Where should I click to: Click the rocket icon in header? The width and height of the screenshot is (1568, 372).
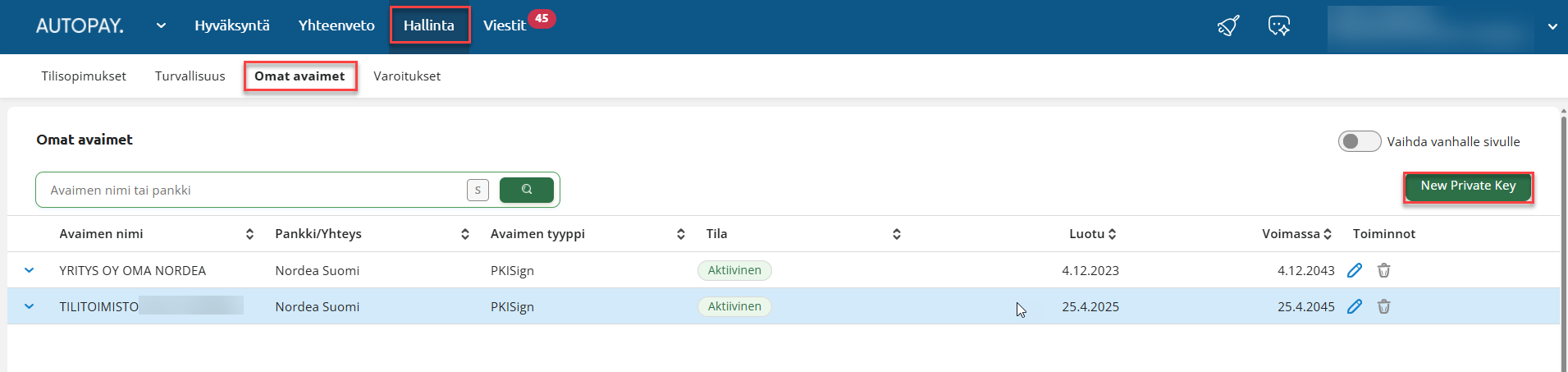(x=1228, y=25)
